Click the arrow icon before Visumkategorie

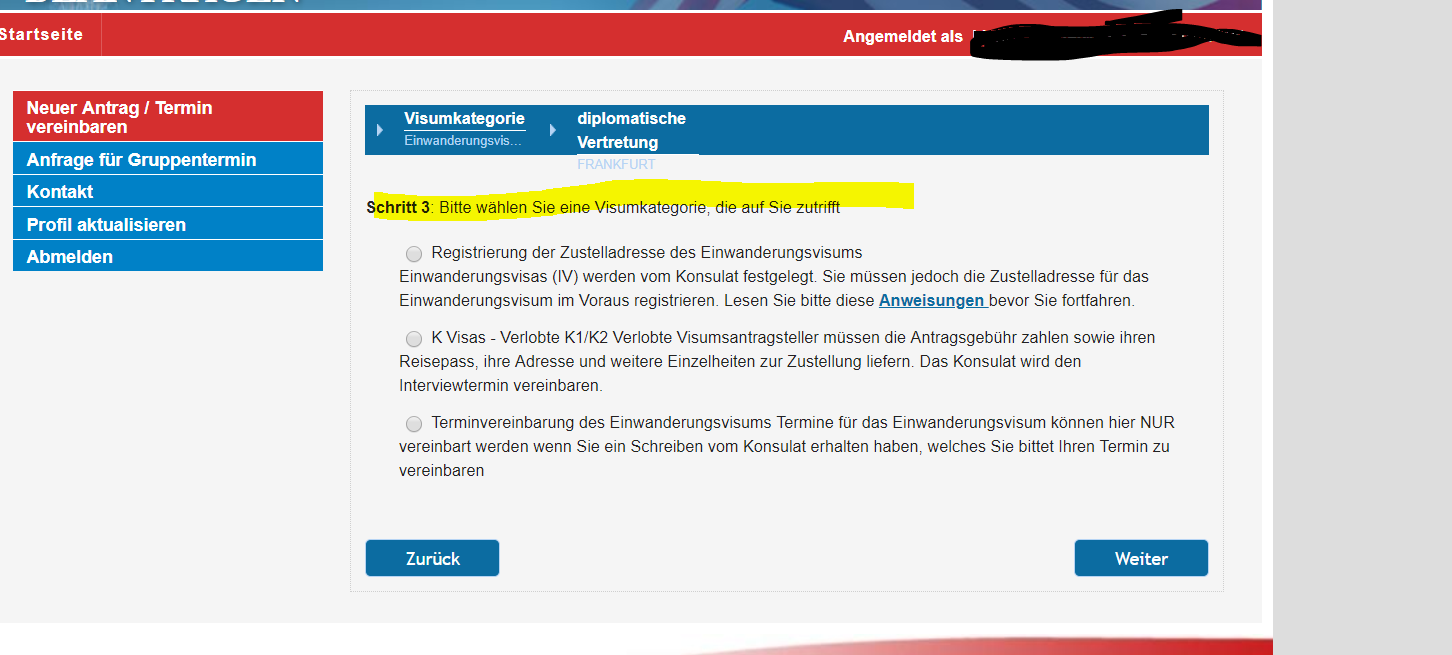pos(379,130)
